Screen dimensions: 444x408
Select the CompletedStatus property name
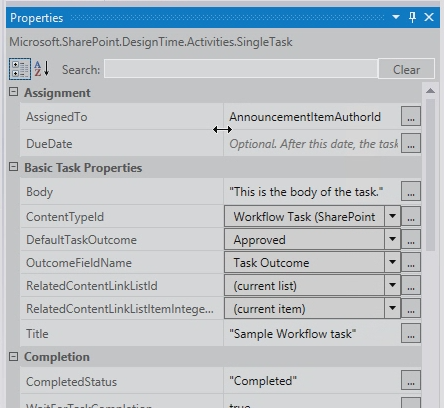pos(71,382)
